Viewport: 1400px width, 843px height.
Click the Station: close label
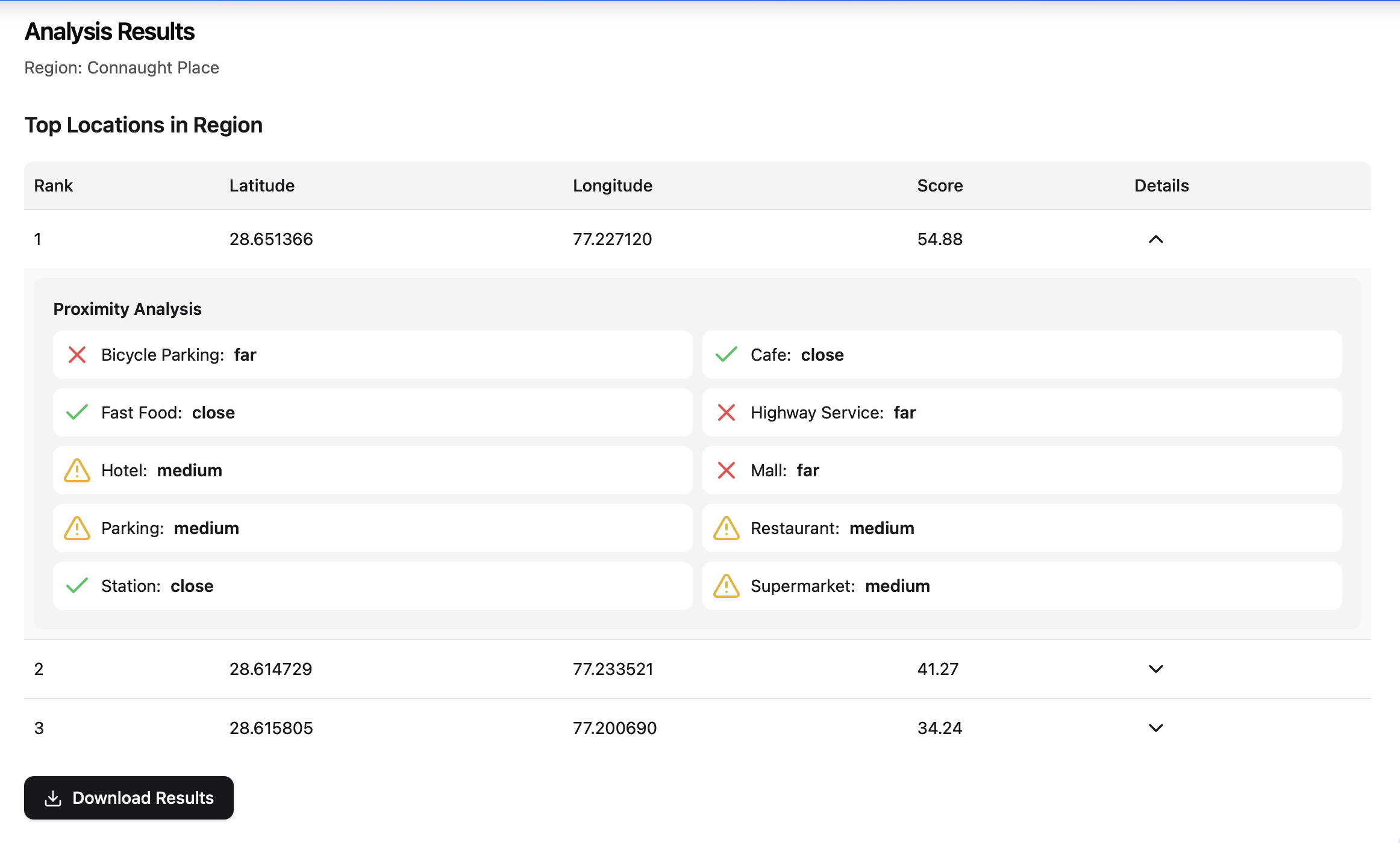pyautogui.click(x=157, y=586)
